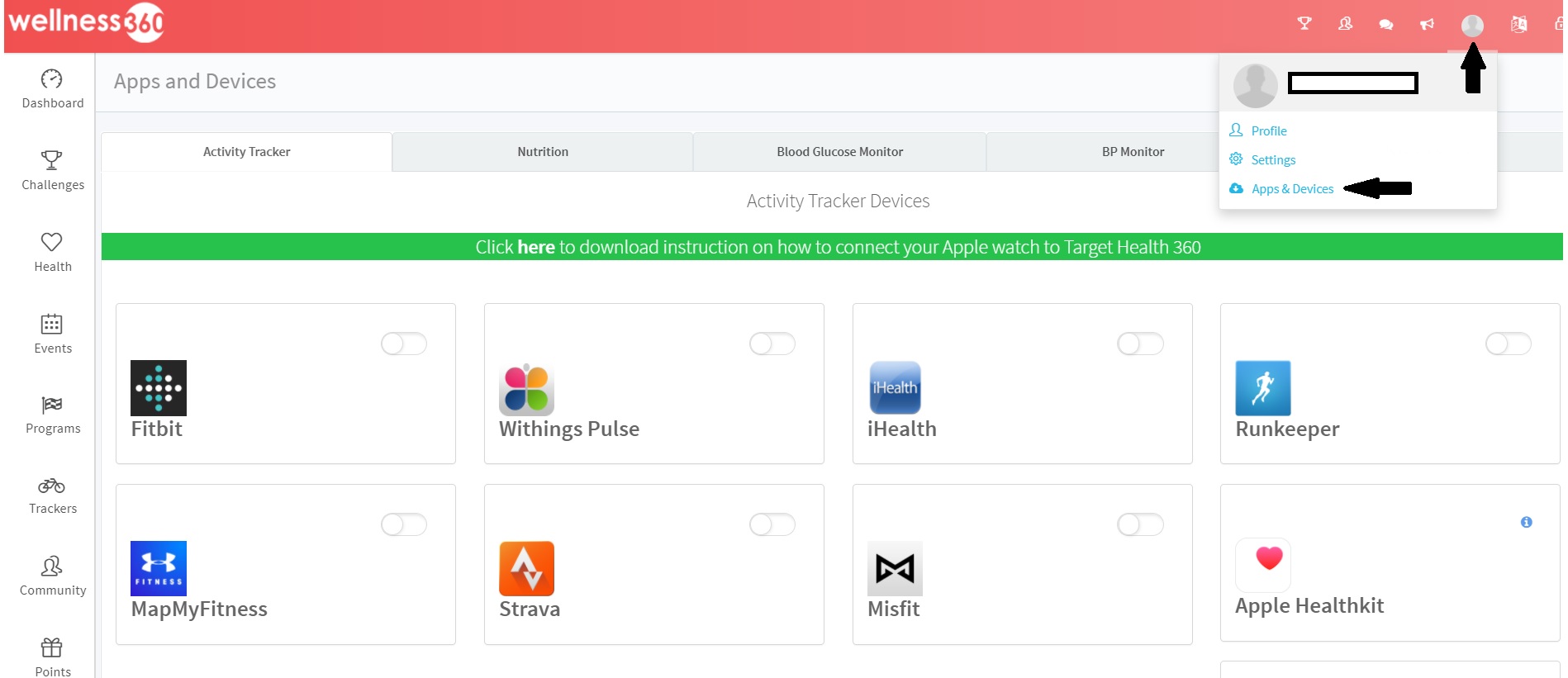Click the Runkeeper logo
This screenshot has height=678, width=1568.
[x=1263, y=388]
